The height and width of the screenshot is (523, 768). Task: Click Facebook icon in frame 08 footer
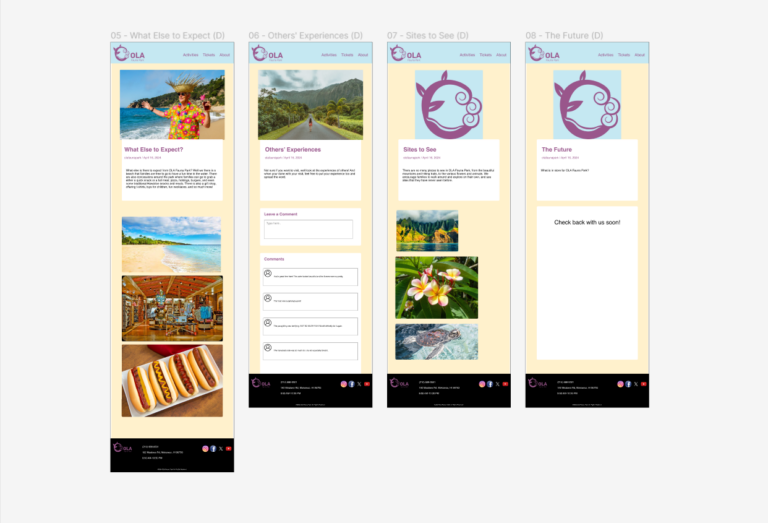coord(628,384)
